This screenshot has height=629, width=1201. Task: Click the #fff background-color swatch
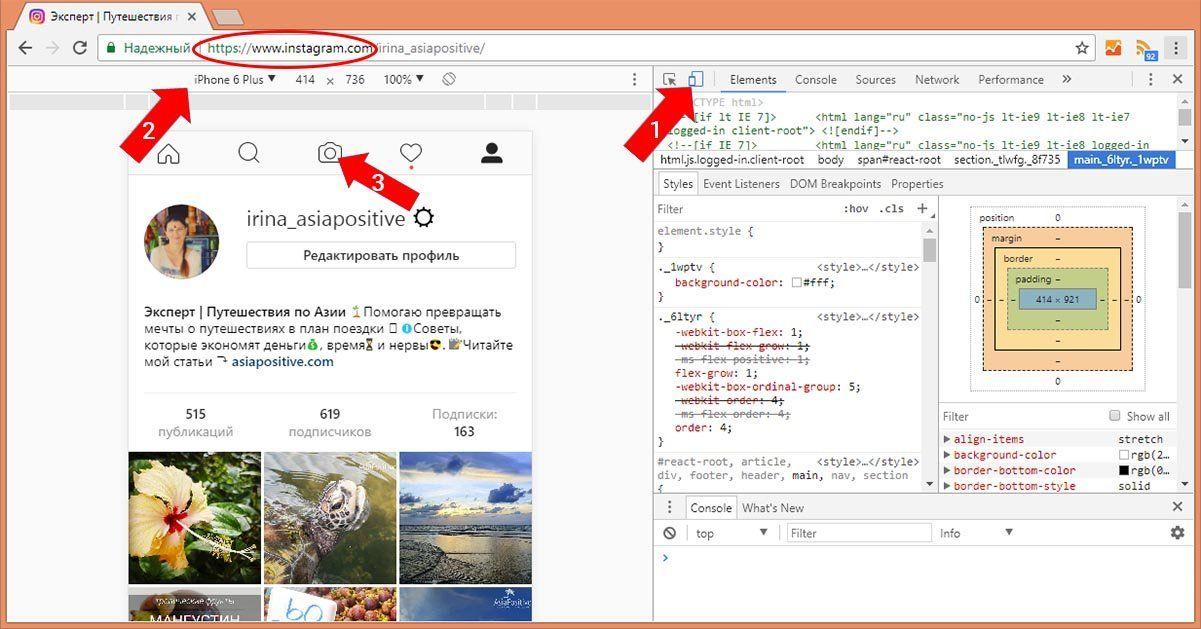[797, 283]
